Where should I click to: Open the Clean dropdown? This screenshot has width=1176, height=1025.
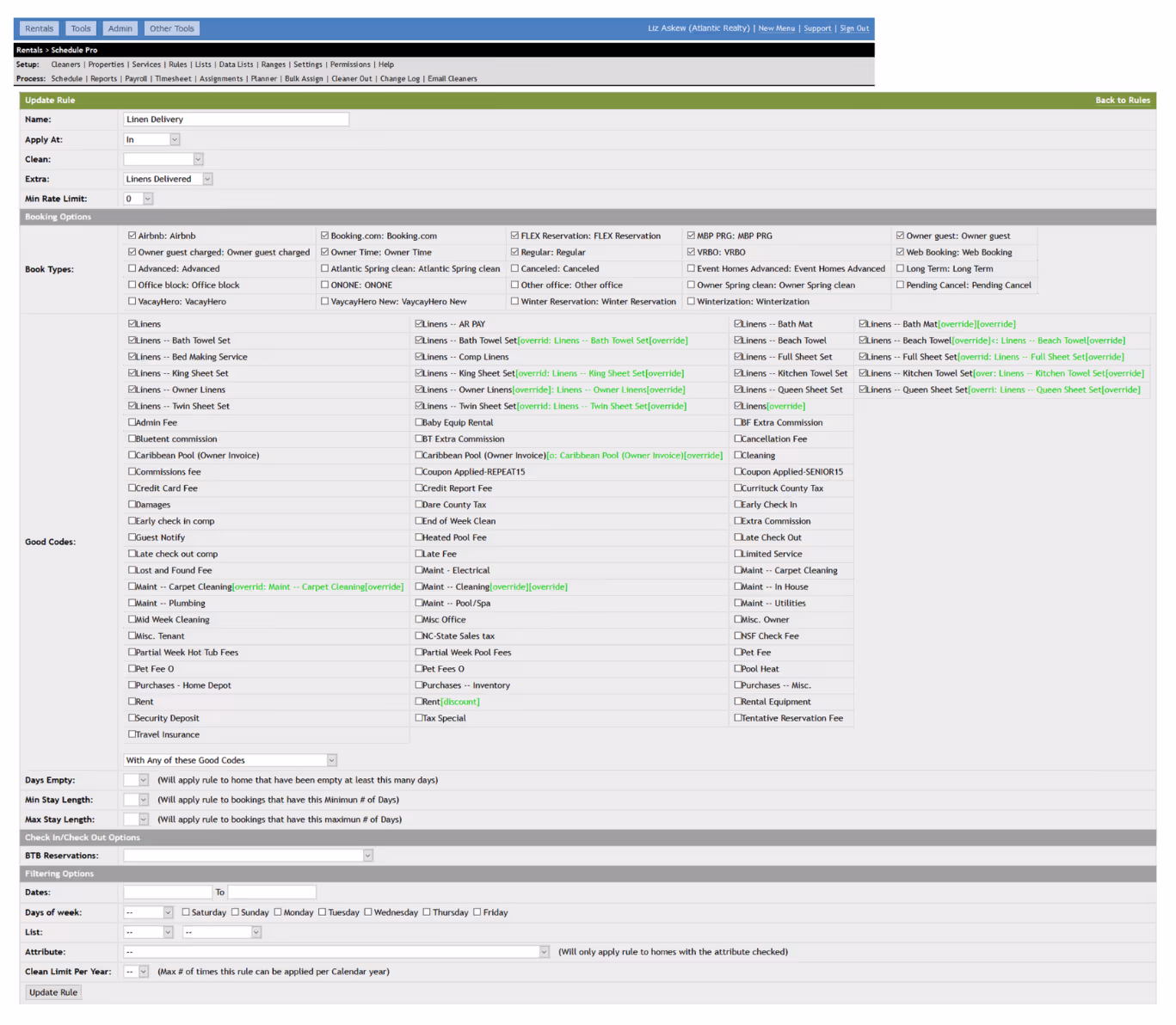pos(163,159)
